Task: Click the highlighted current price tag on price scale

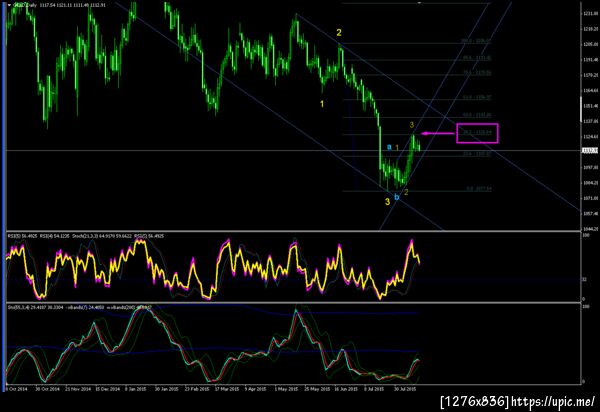Action: coord(590,151)
